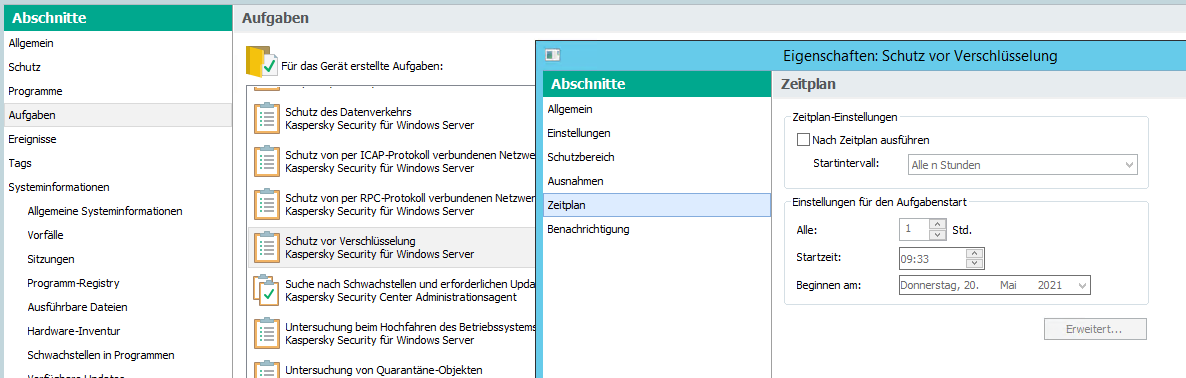Click the Quarantäne-Objekten task icon
The width and height of the screenshot is (1186, 378).
266,370
